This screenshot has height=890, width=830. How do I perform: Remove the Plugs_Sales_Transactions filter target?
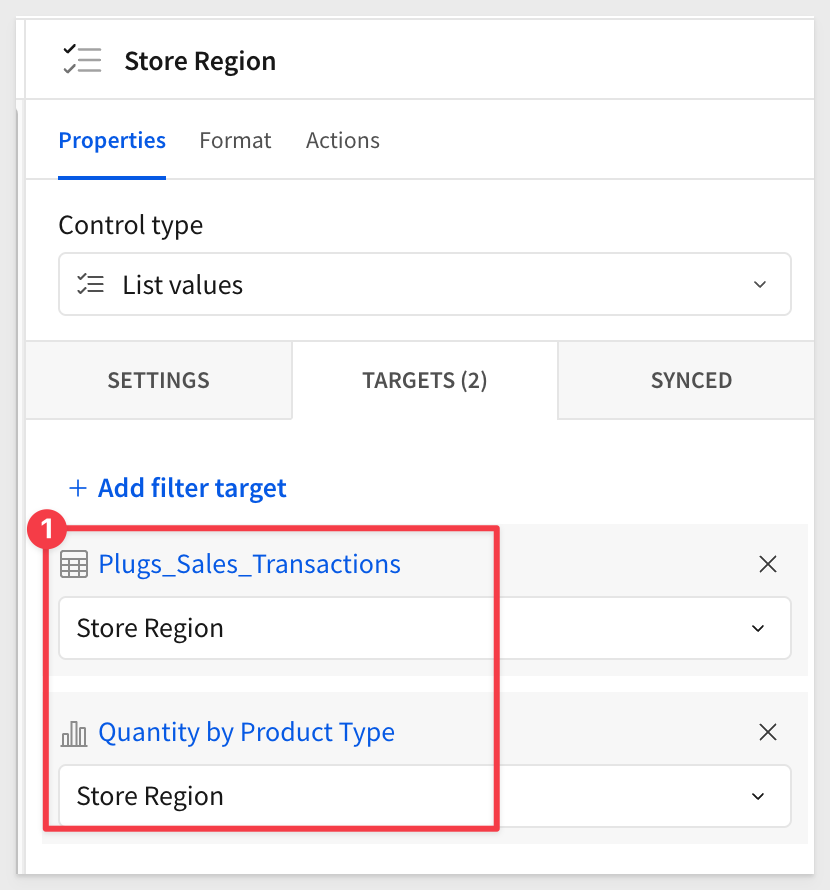click(768, 564)
